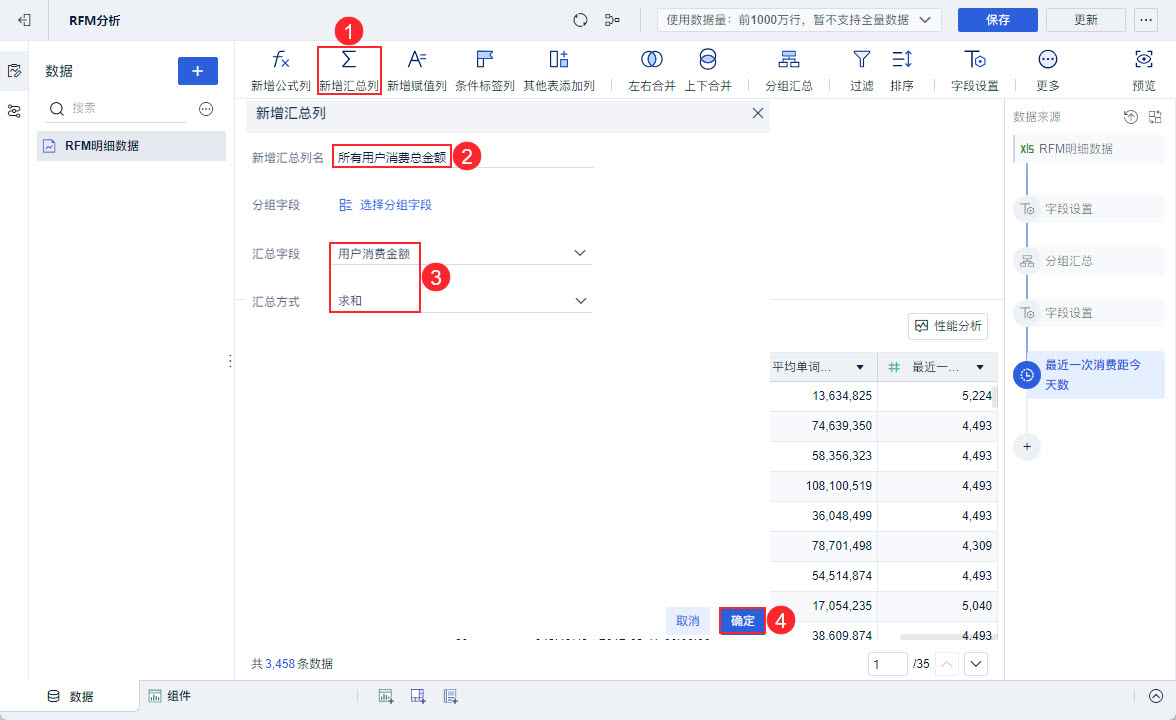
Task: Click the 保存 button
Action: (x=998, y=20)
